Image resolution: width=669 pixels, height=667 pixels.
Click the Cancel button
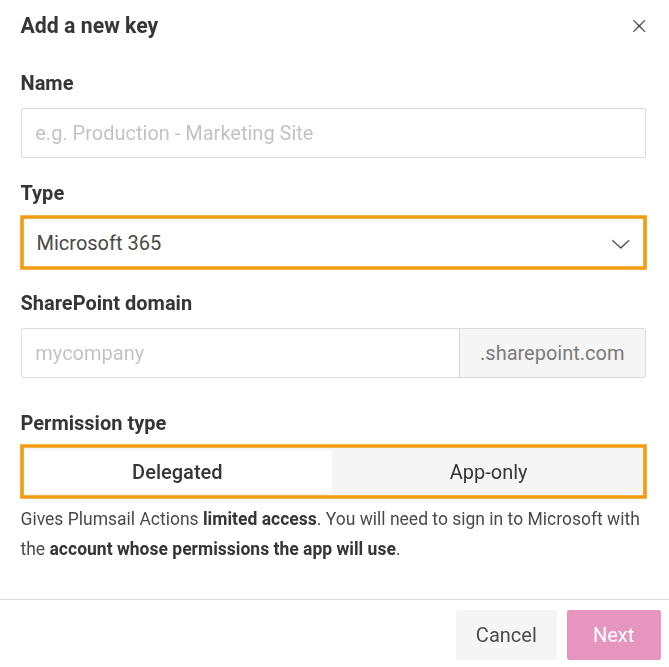click(x=506, y=635)
